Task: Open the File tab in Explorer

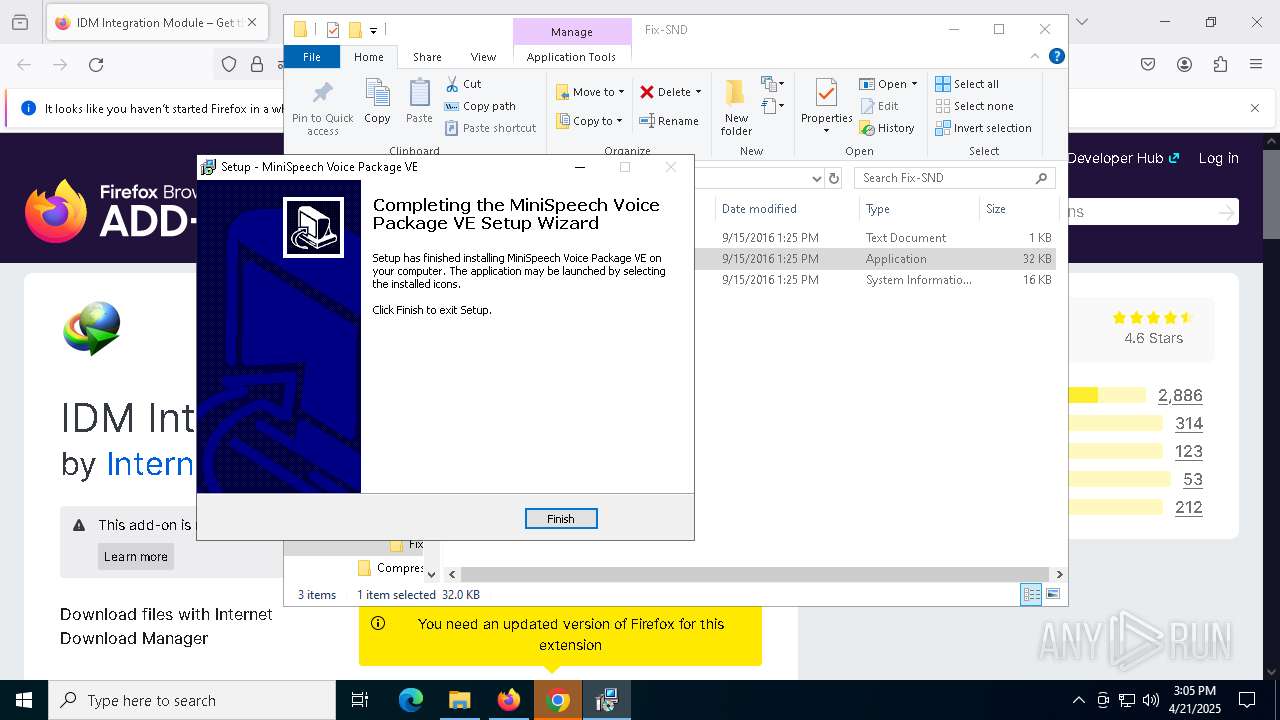Action: coord(312,57)
